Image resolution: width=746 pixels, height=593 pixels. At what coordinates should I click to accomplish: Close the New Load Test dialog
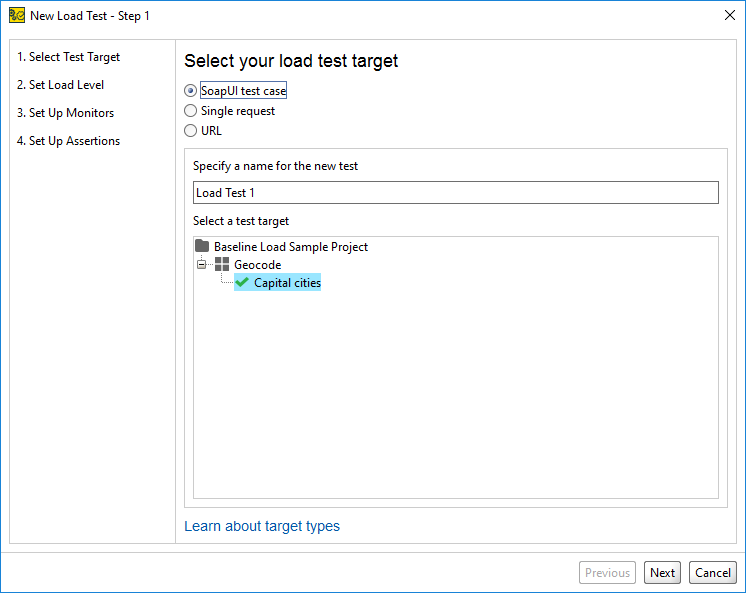pyautogui.click(x=730, y=15)
